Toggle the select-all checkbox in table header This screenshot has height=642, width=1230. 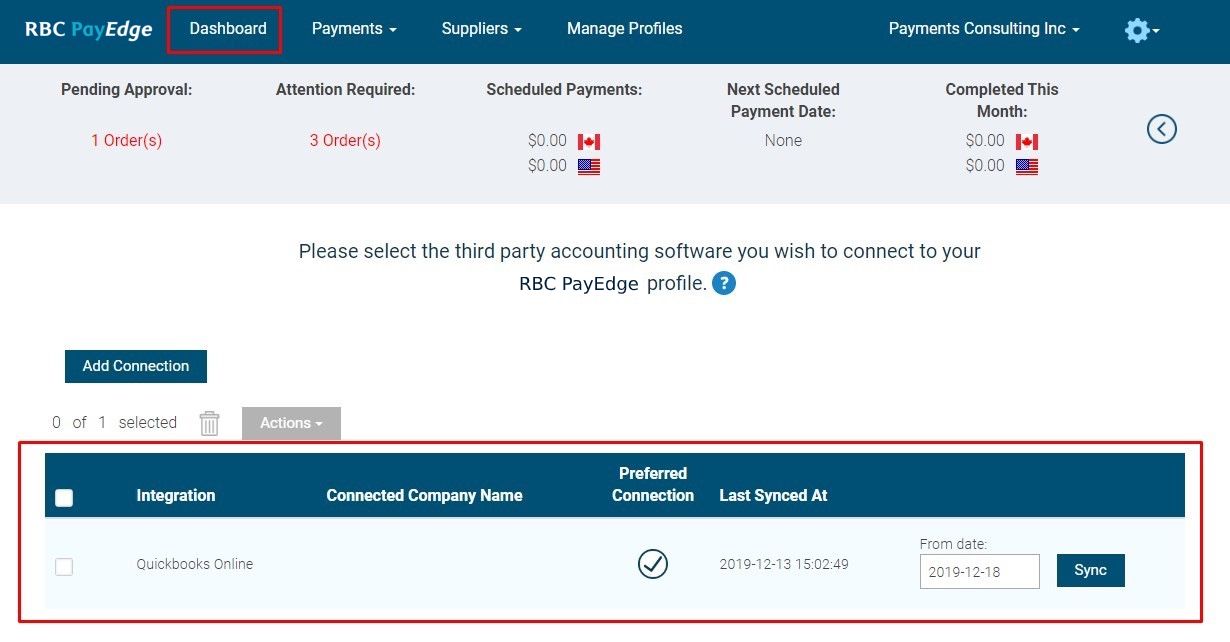[64, 497]
